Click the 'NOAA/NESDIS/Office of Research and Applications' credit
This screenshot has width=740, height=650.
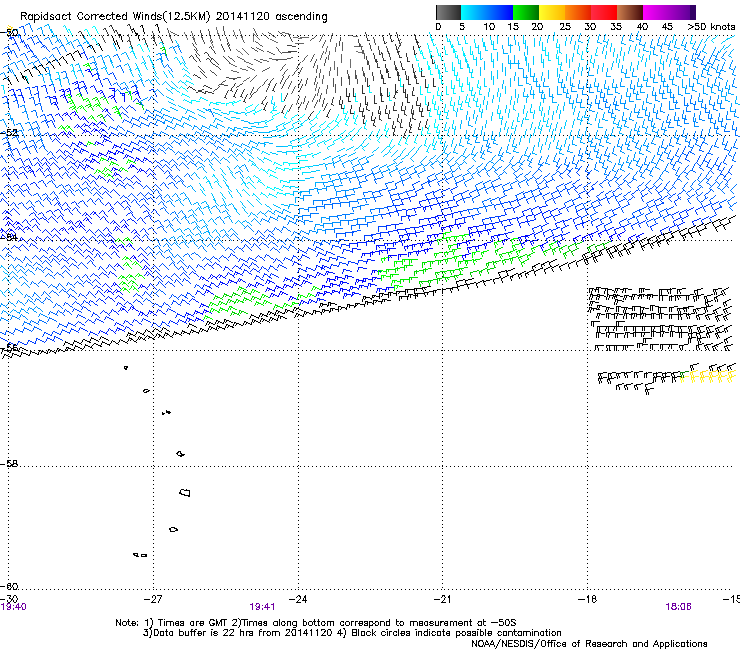coord(589,644)
